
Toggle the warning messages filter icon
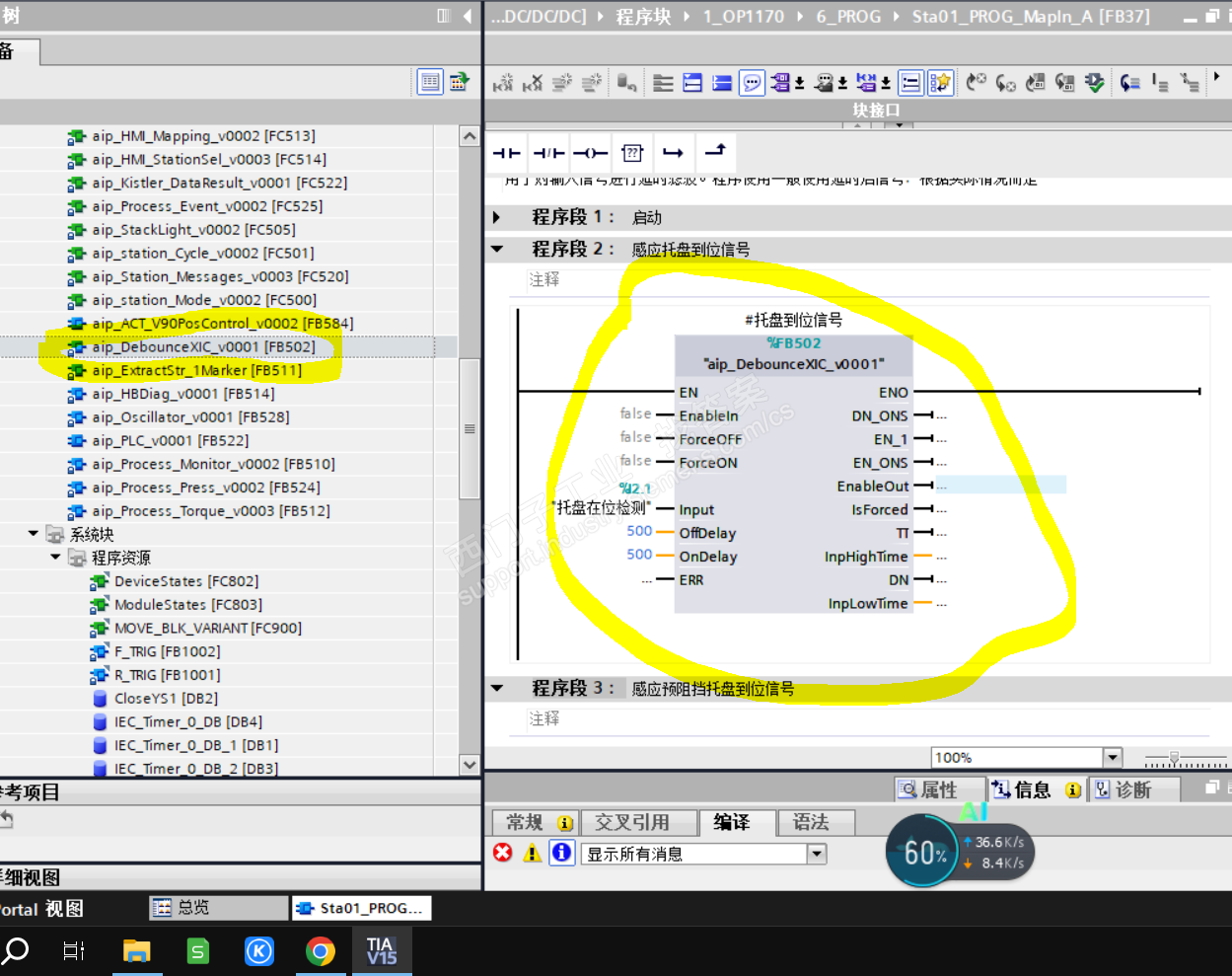533,853
